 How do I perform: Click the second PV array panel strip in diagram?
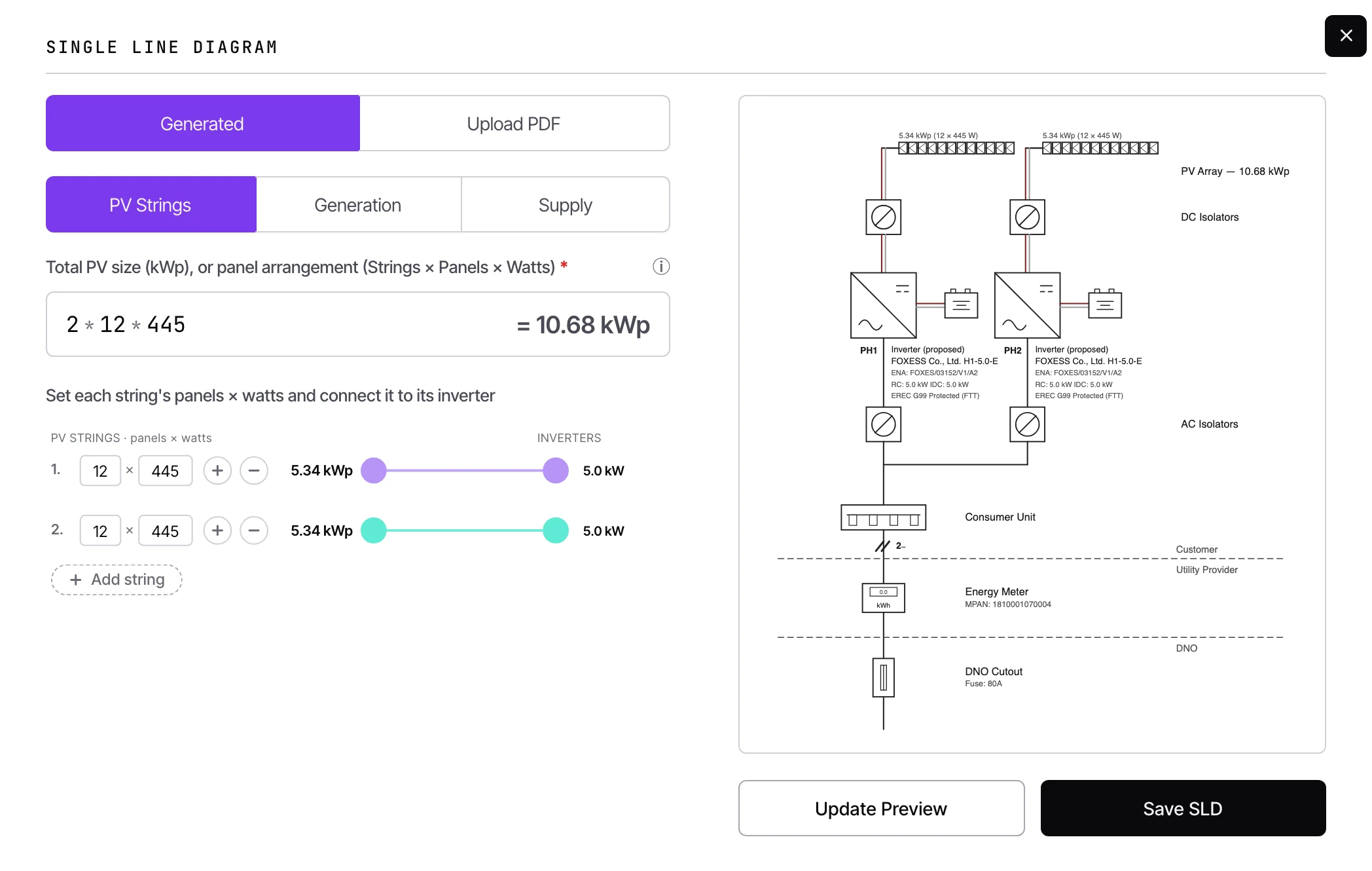pos(1100,148)
